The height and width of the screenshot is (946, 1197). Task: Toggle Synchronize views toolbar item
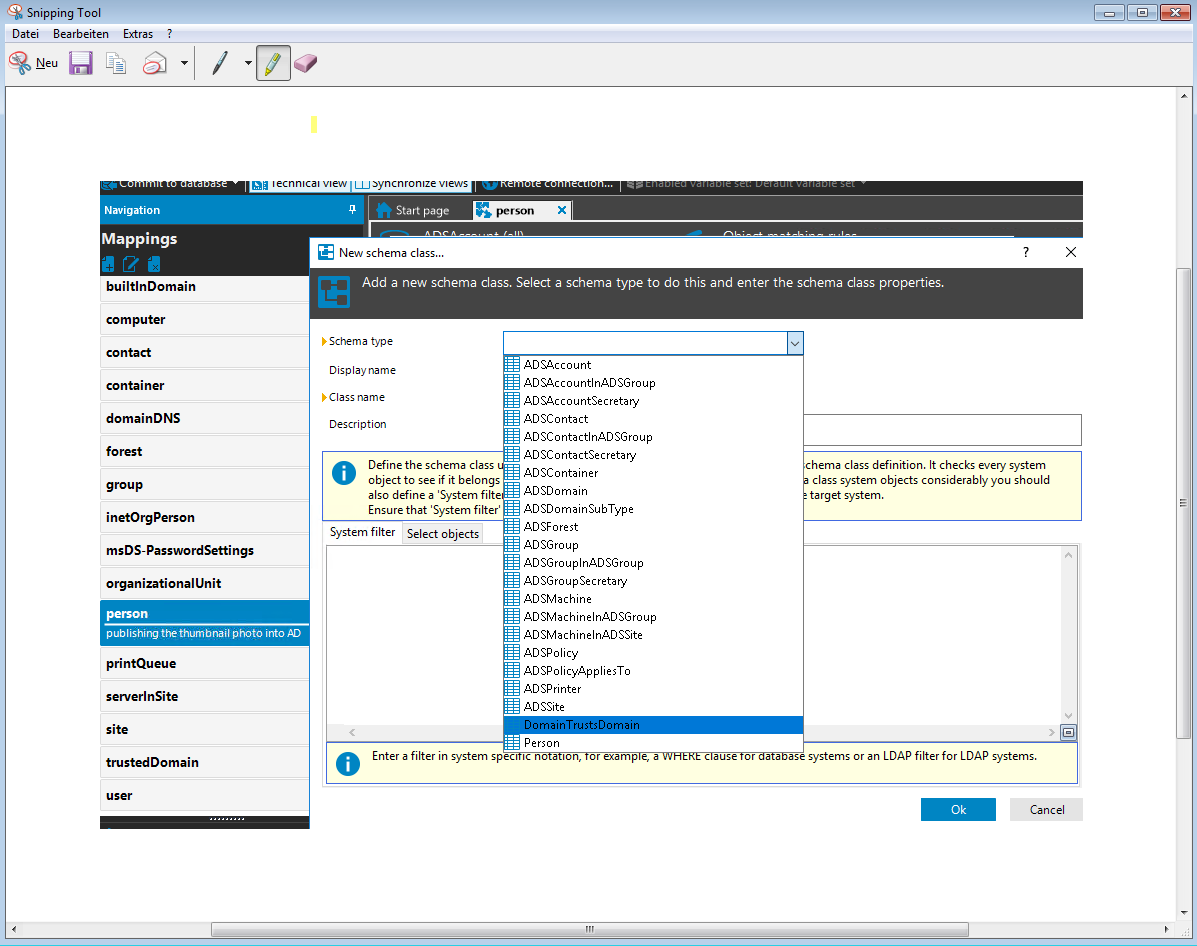[412, 186]
